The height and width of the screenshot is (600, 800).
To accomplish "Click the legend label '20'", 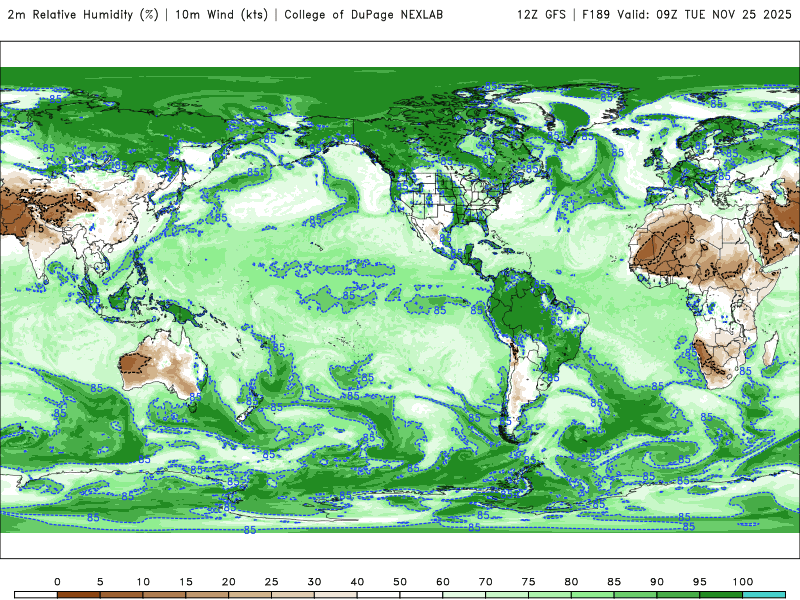I will point(229,582).
